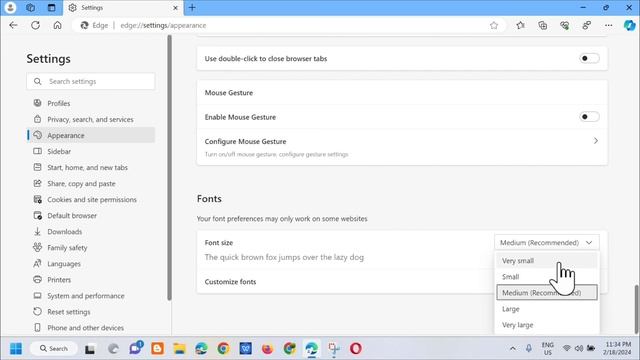Open Collections icon in toolbar
Image resolution: width=640 pixels, height=360 pixels.
[542, 25]
